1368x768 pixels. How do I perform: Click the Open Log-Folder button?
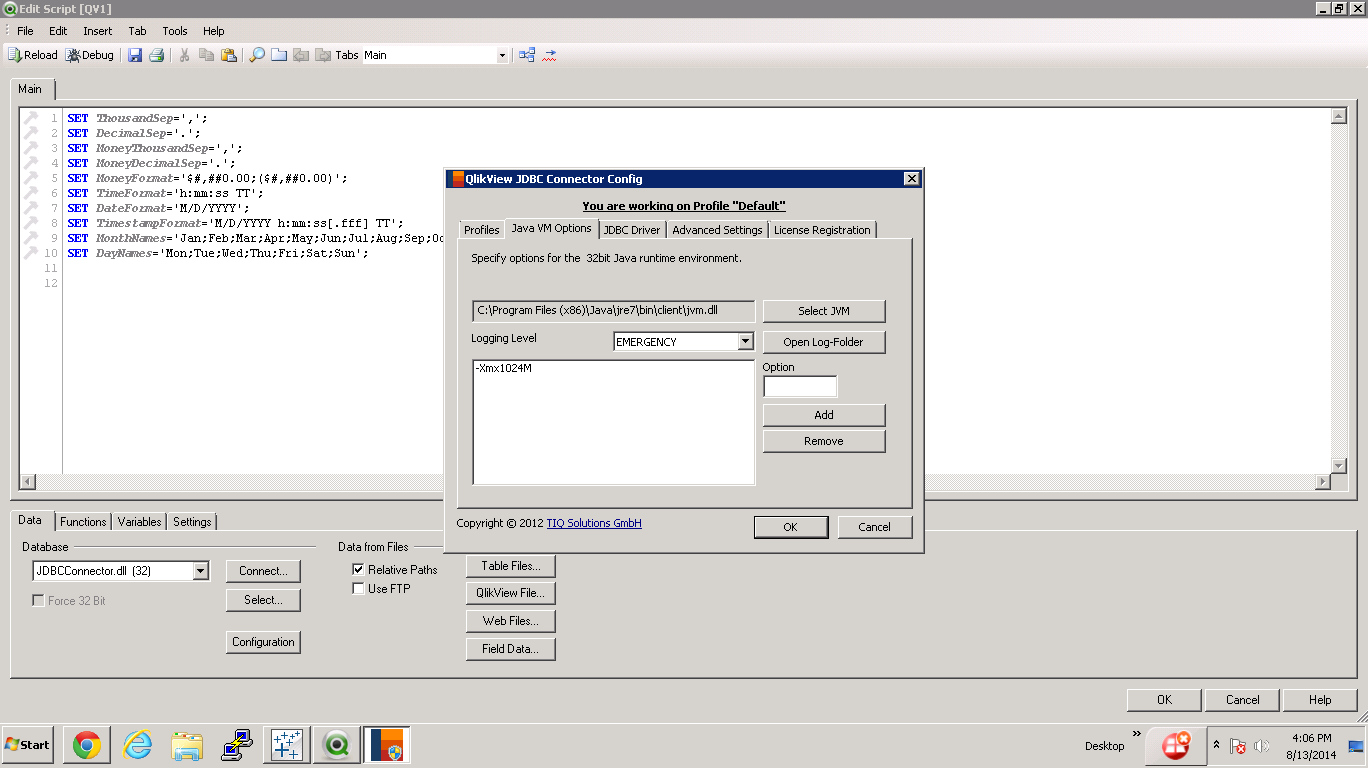click(824, 342)
